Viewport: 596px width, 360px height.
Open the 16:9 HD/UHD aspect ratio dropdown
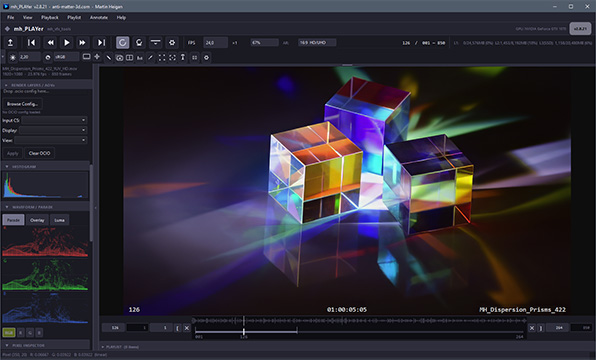tap(317, 43)
